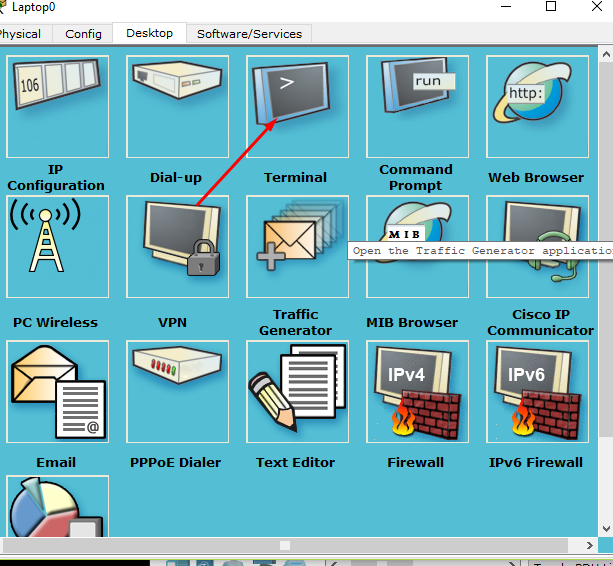Viewport: 613px width, 566px height.
Task: Open the IPv6 Firewall app
Action: click(538, 392)
